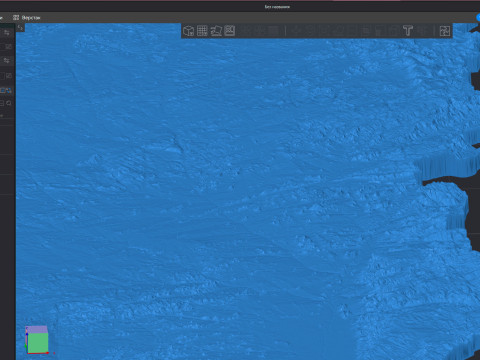This screenshot has height=360, width=480.
Task: Click the magnifier icon in left panel
Action: point(9,103)
